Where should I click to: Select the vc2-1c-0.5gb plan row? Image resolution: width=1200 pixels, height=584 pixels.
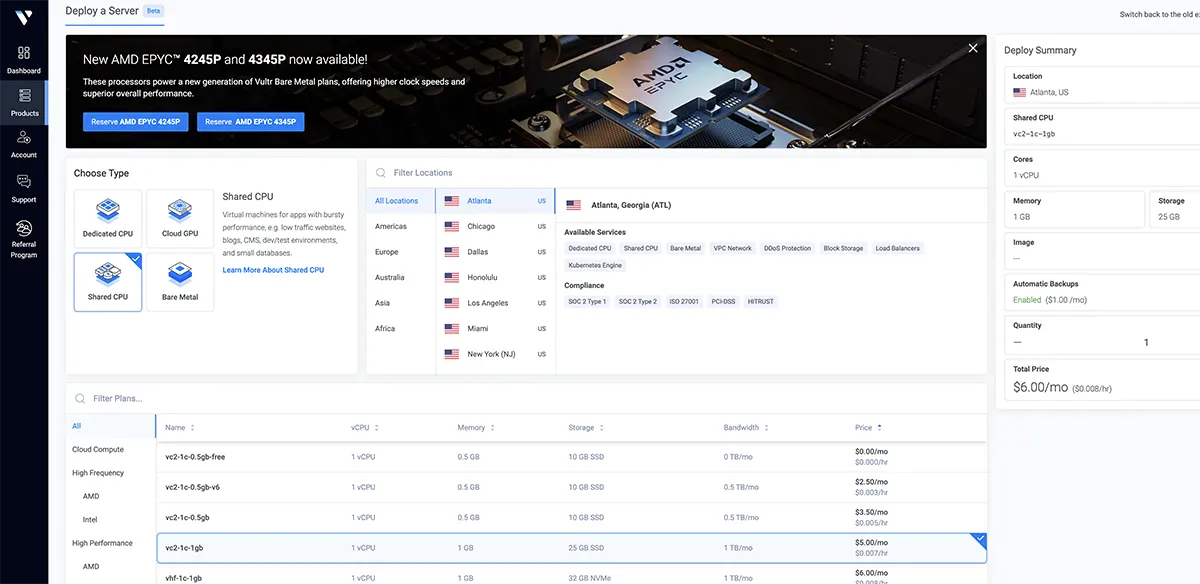click(572, 518)
